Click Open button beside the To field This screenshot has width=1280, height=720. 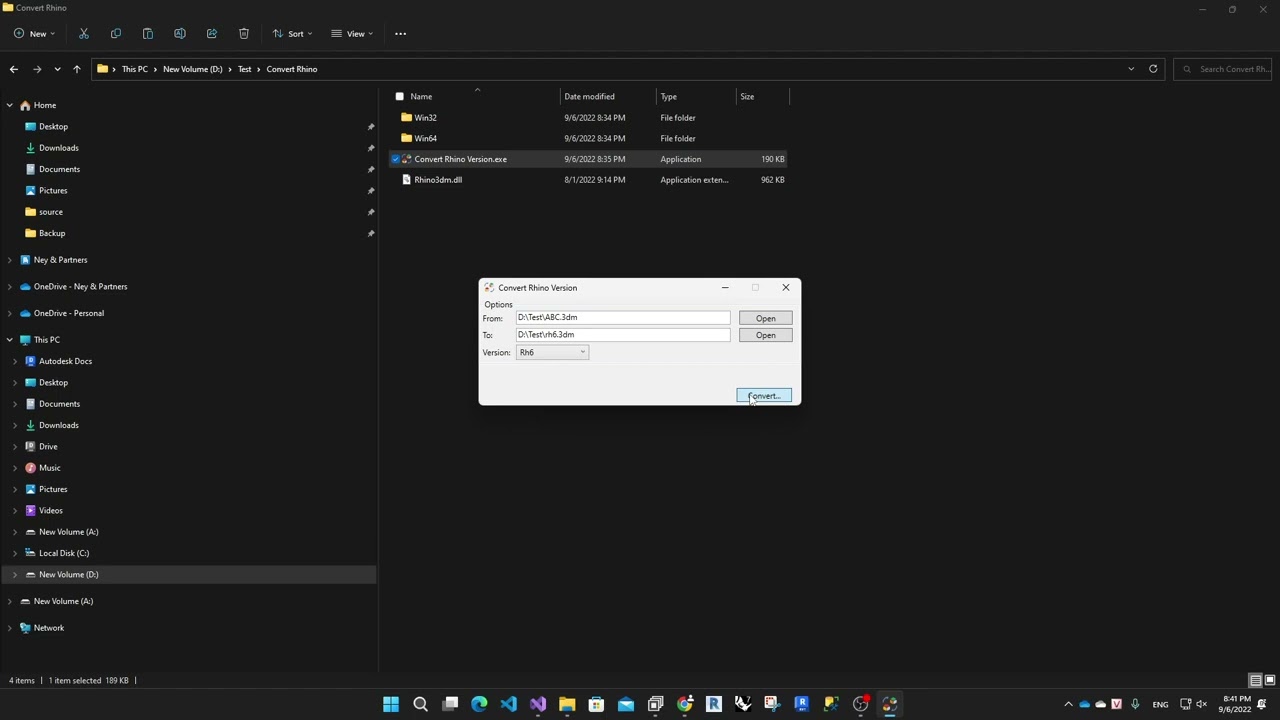coord(766,335)
